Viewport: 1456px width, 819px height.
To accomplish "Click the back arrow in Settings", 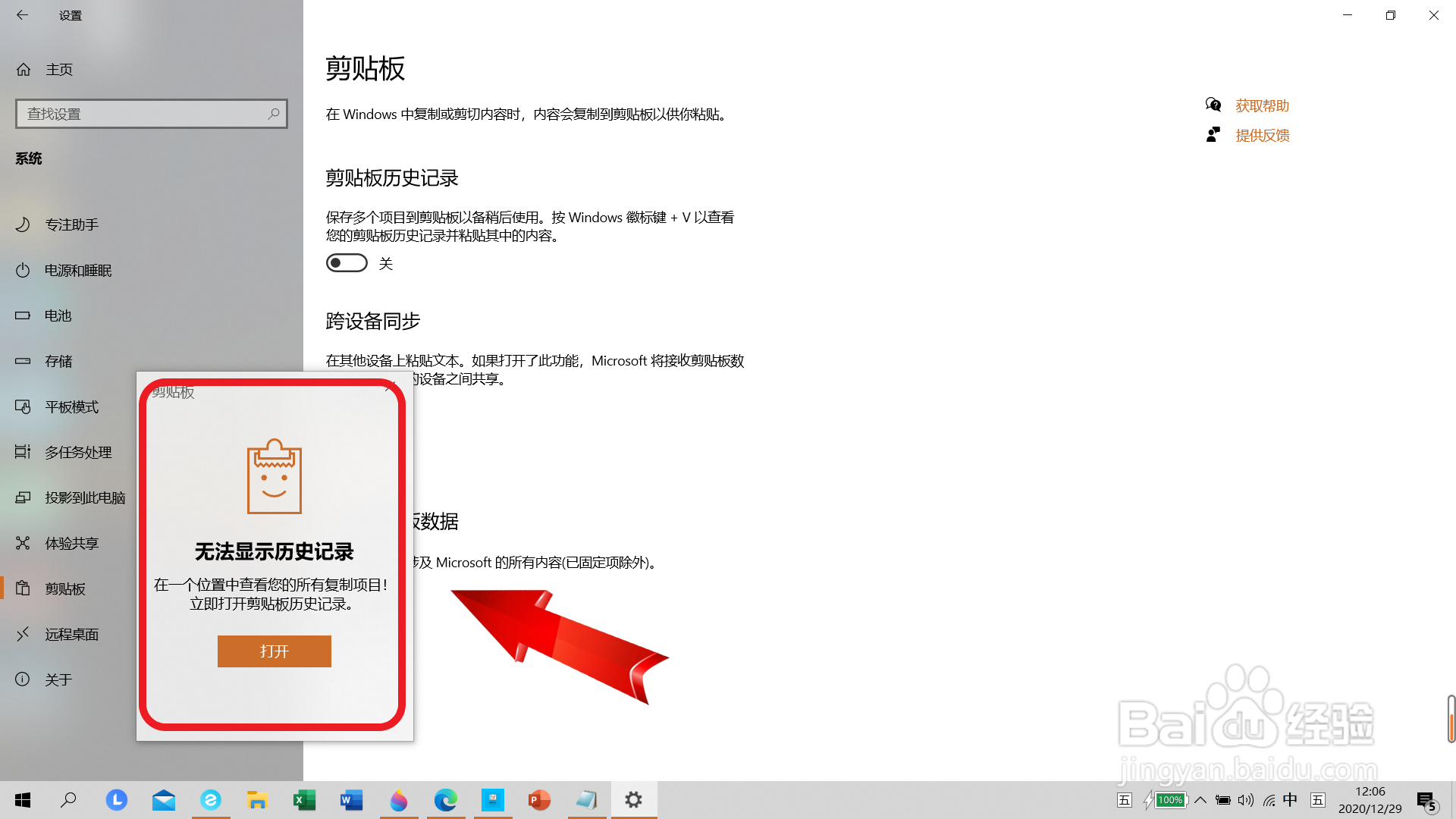I will click(23, 15).
